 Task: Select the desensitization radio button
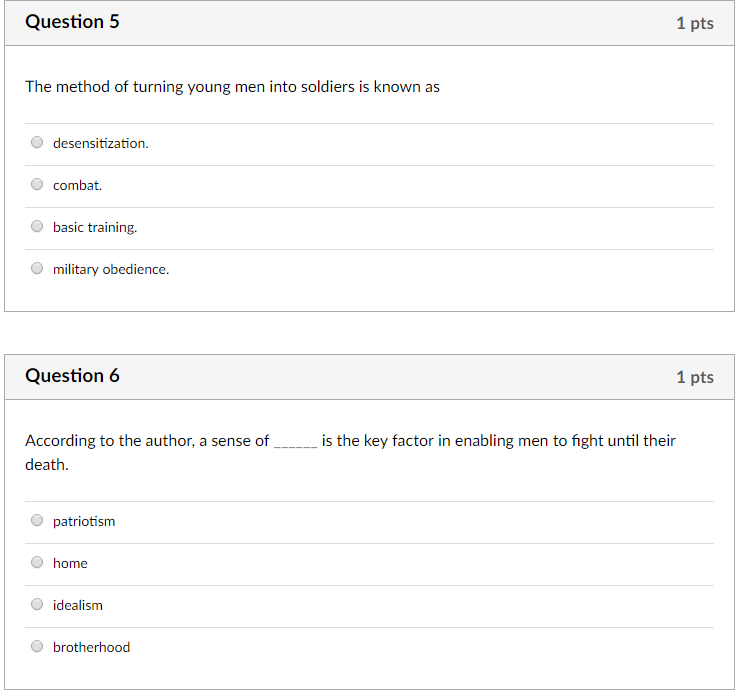pos(37,142)
